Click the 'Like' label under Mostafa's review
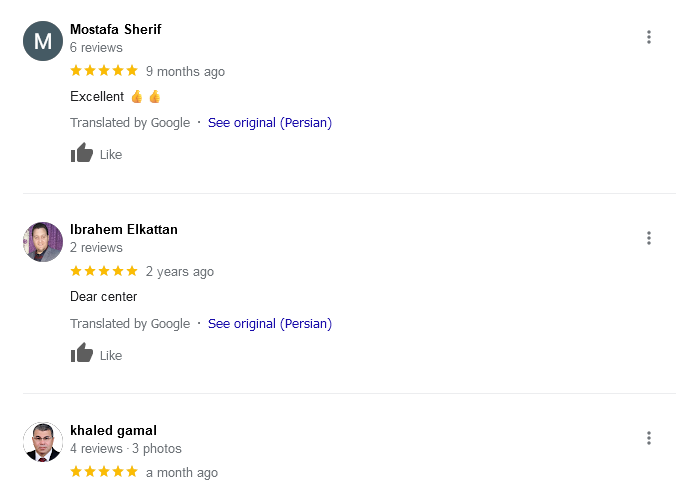The image size is (676, 504). [111, 155]
